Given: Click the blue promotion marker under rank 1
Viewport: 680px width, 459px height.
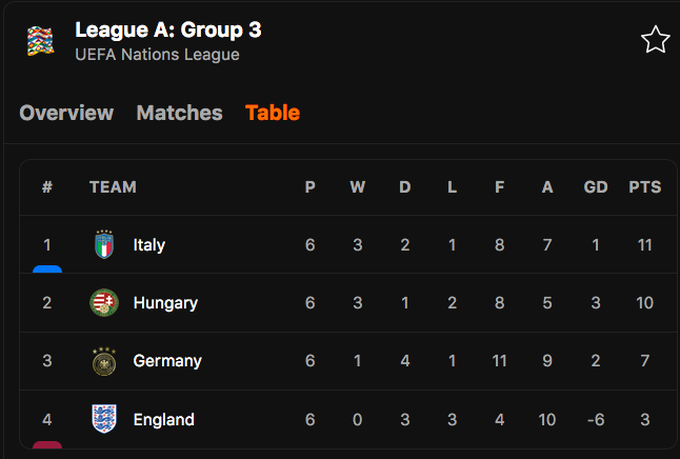Looking at the screenshot, I should pos(47,269).
